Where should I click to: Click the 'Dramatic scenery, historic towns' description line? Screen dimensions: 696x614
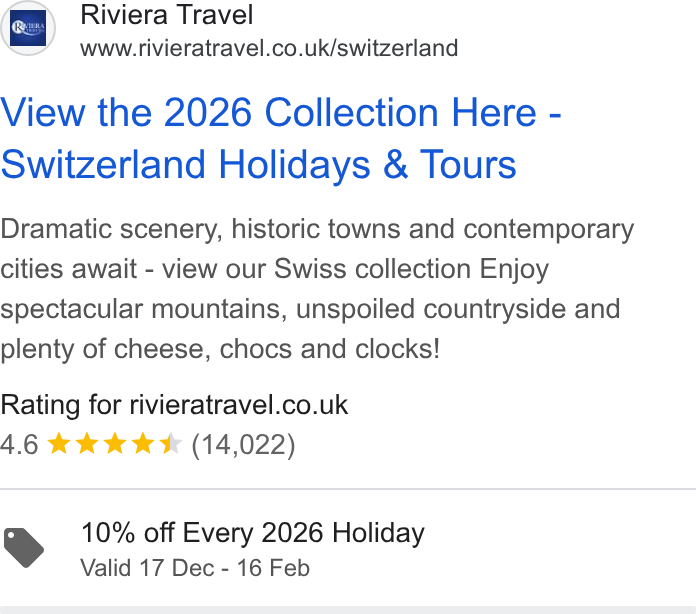(x=317, y=230)
